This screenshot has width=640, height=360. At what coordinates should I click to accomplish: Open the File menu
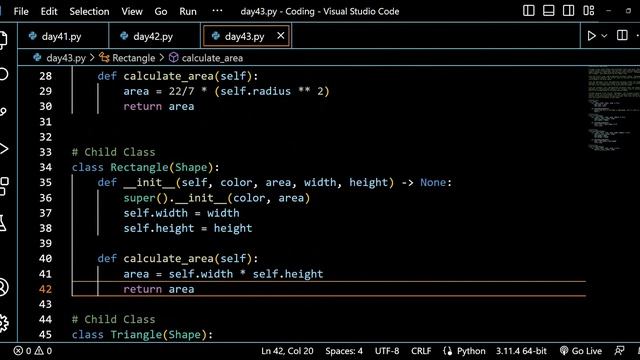coord(21,11)
